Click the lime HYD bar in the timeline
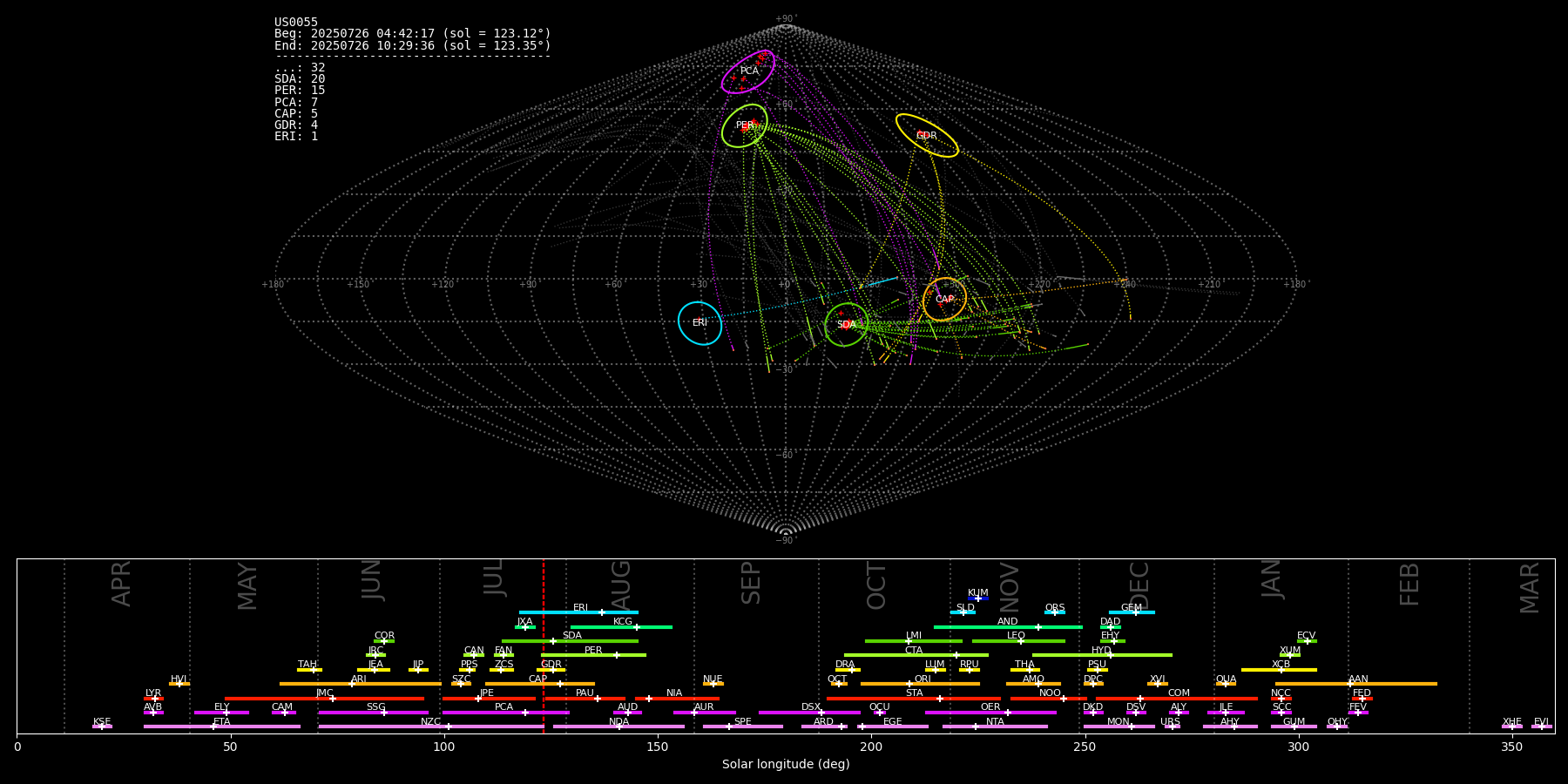The width and height of the screenshot is (1568, 784). (1102, 655)
